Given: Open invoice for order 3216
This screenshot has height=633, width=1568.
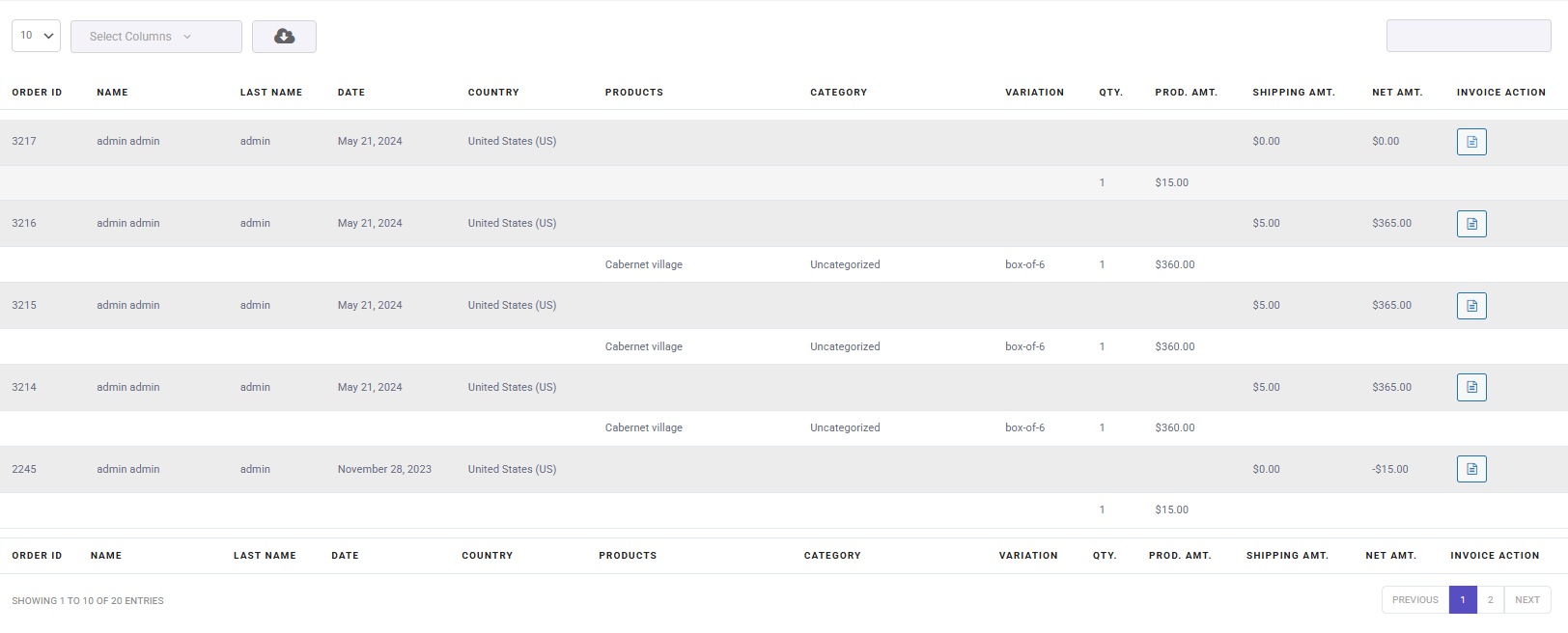Looking at the screenshot, I should point(1470,224).
